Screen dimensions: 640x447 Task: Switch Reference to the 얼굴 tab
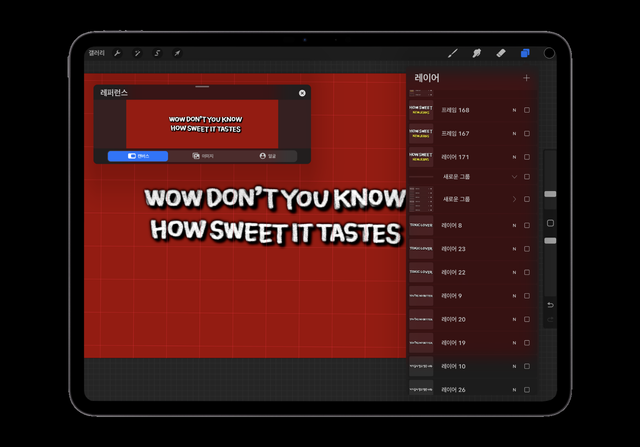pyautogui.click(x=267, y=156)
